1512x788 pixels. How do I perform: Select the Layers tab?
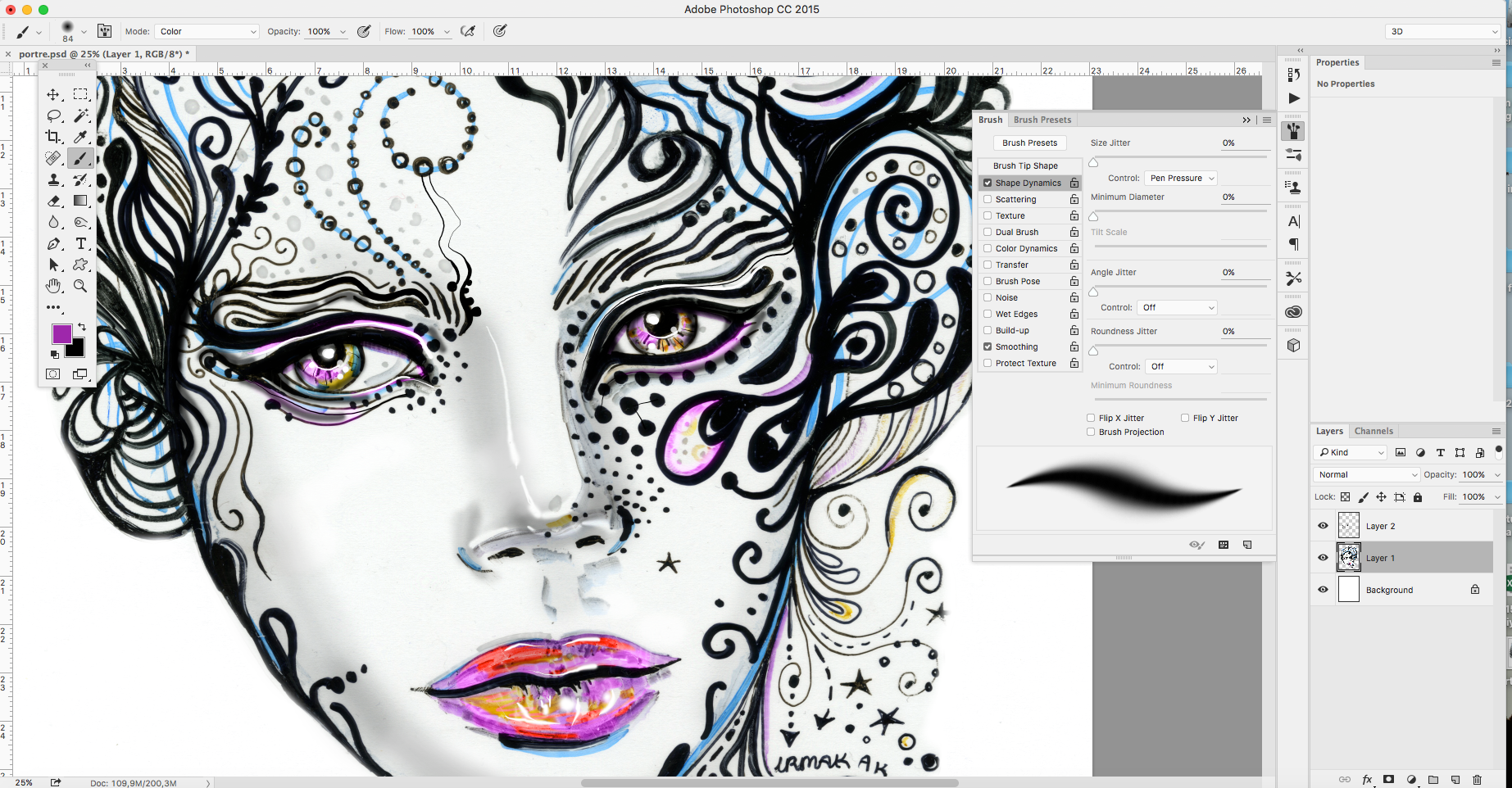pyautogui.click(x=1329, y=431)
